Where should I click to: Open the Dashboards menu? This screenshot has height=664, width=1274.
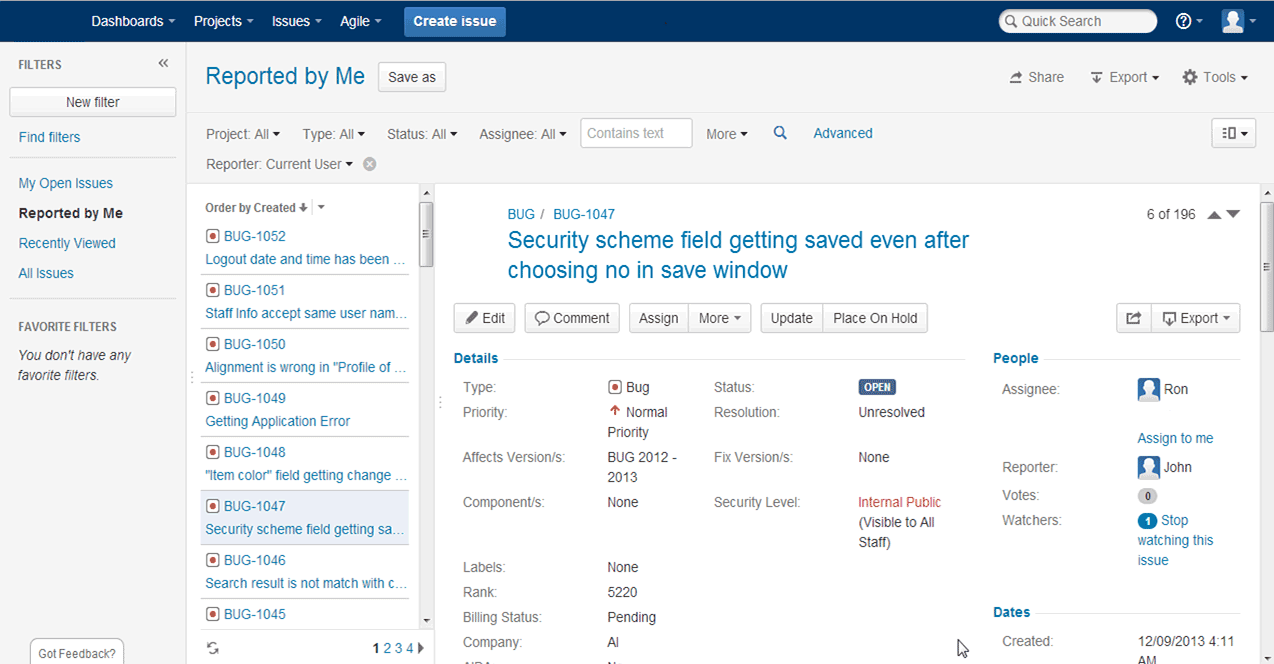[133, 21]
